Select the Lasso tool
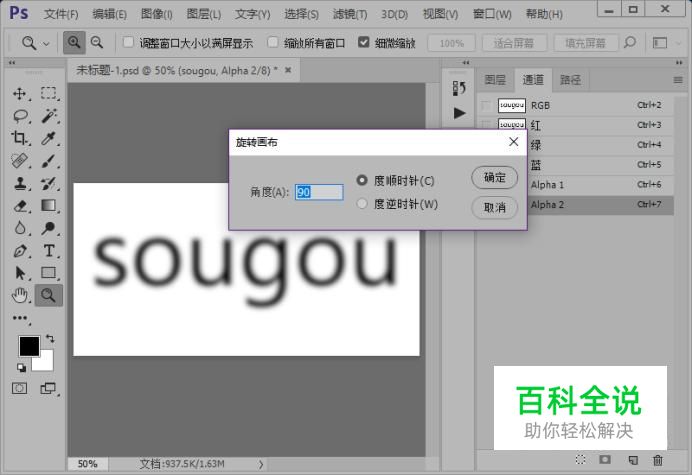The height and width of the screenshot is (475, 692). coord(20,116)
